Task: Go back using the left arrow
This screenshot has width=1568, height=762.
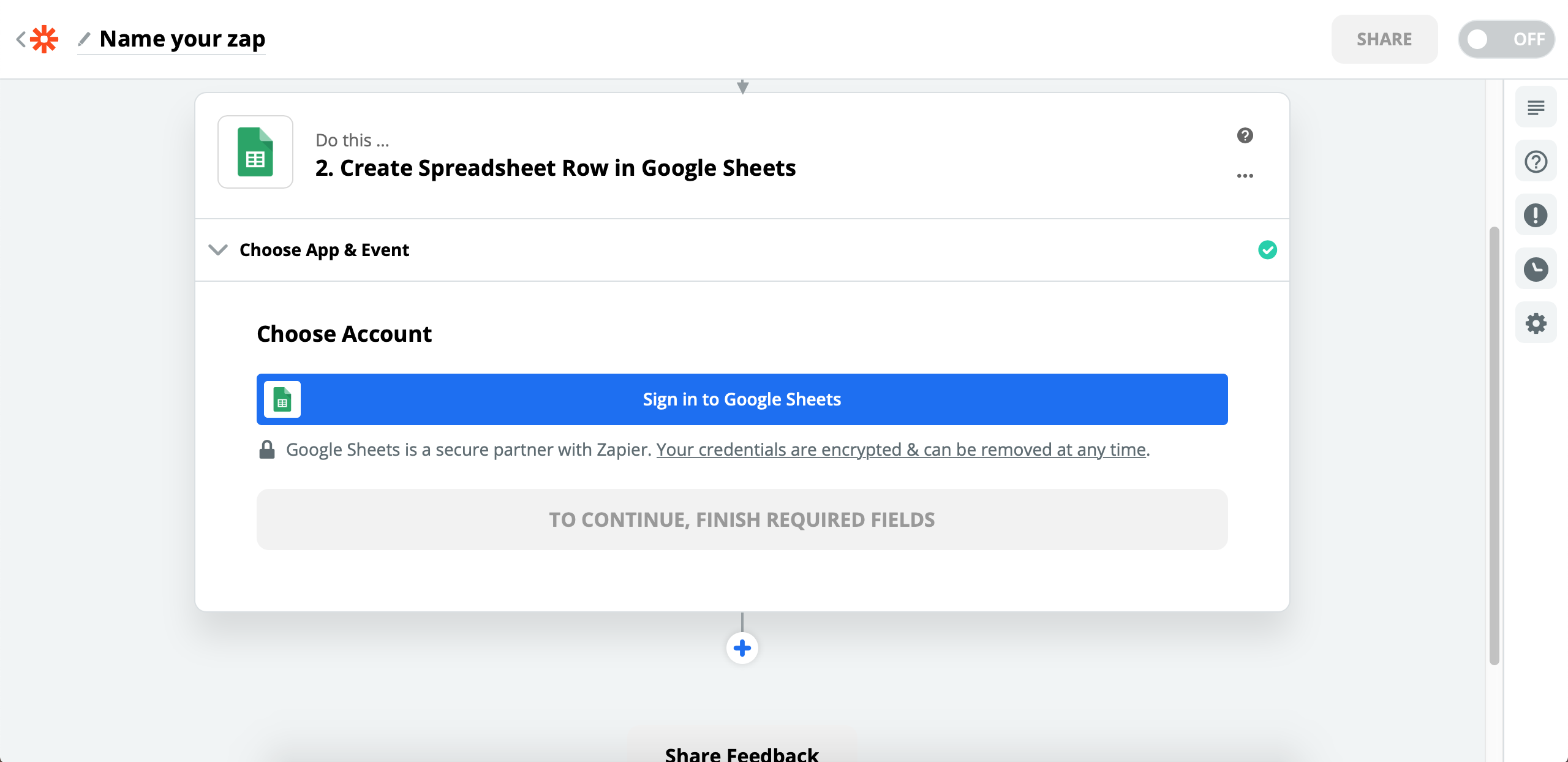Action: [x=20, y=39]
